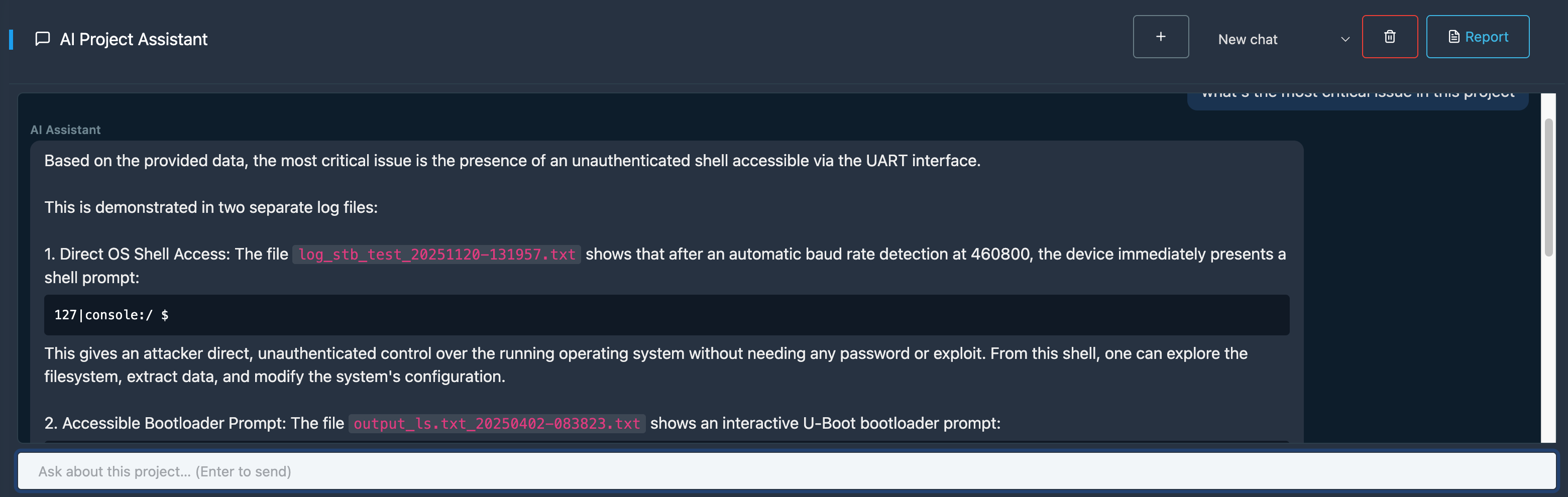Click the document icon on the Report button
1568x497 pixels.
[1453, 37]
